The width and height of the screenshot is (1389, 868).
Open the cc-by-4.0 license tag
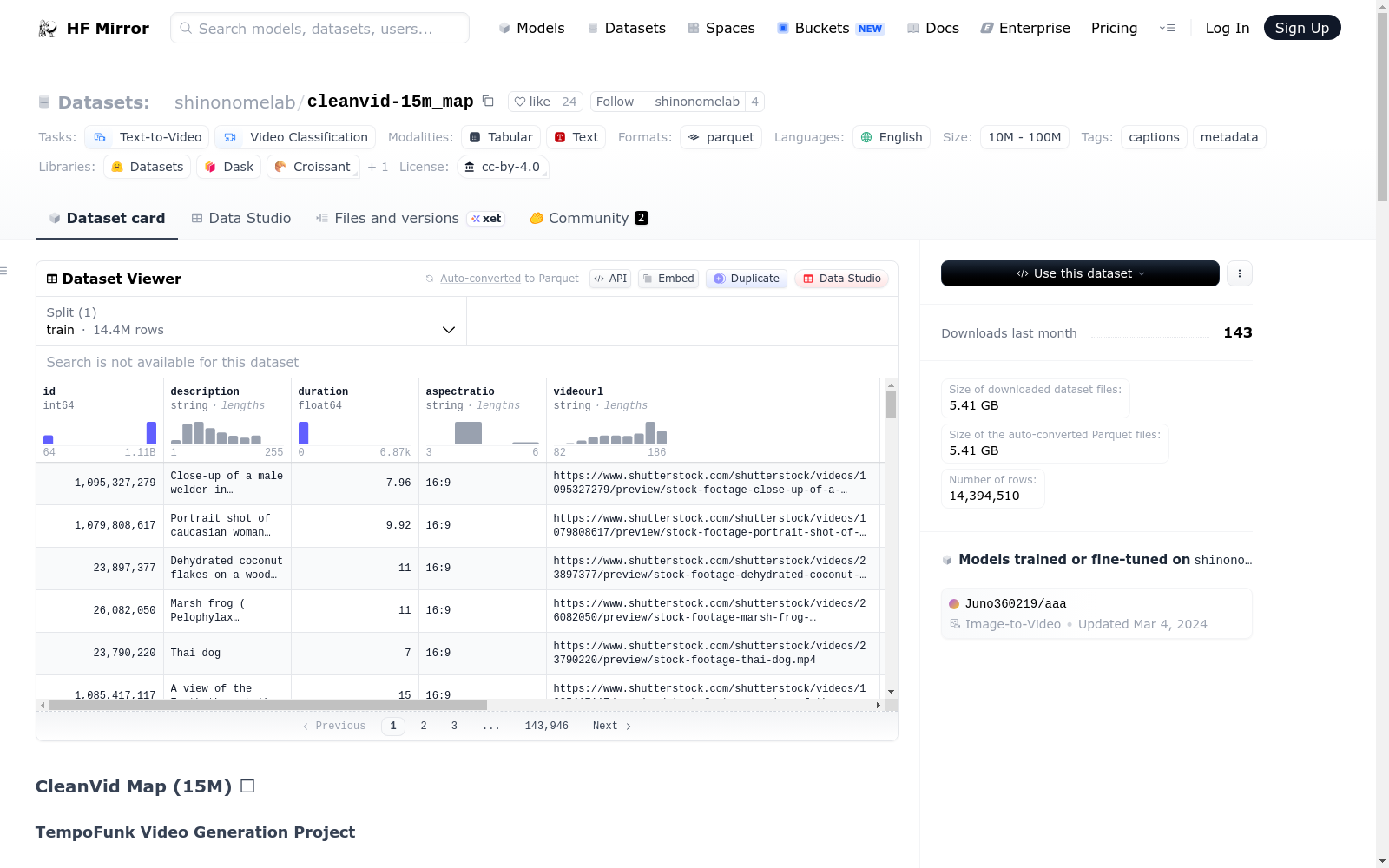503,167
